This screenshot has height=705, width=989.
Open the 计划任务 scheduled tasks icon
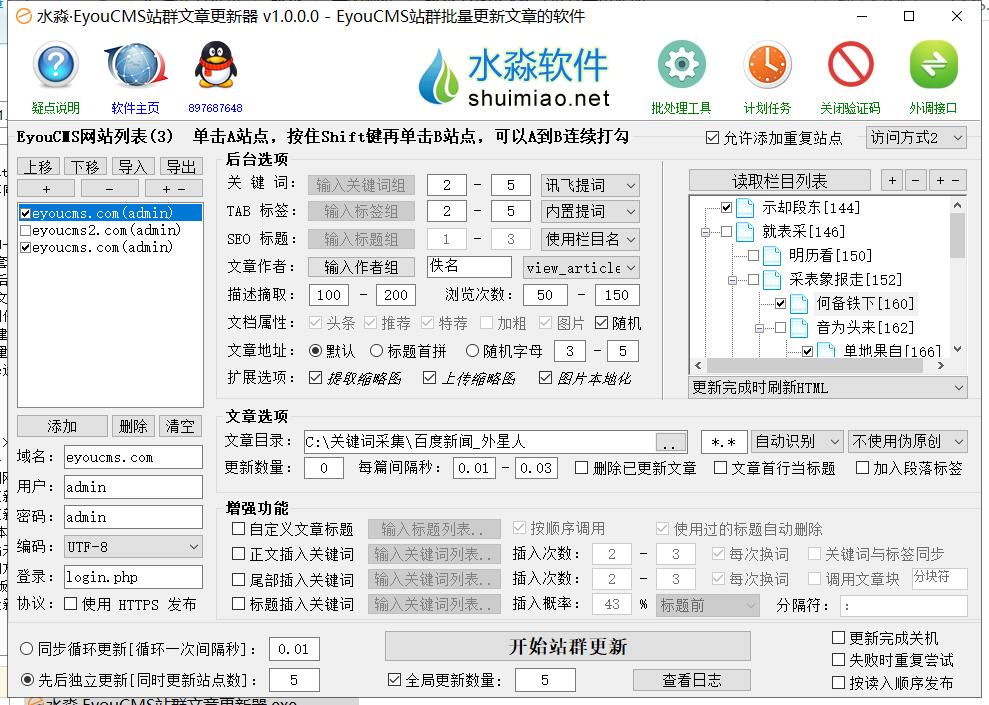point(765,62)
